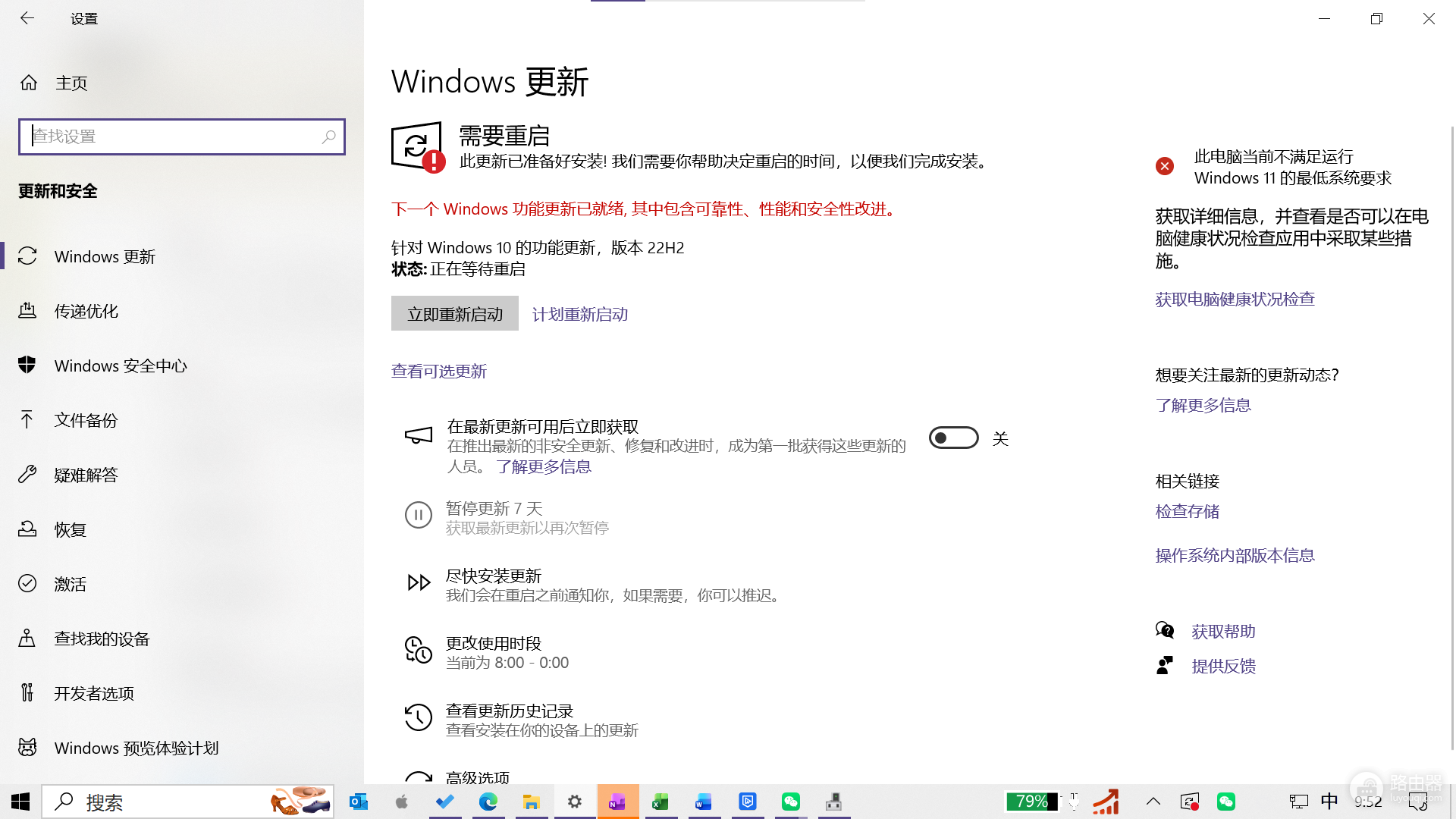This screenshot has width=1456, height=819.
Task: Expand the hidden system tray icons chevron
Action: pos(1153,802)
